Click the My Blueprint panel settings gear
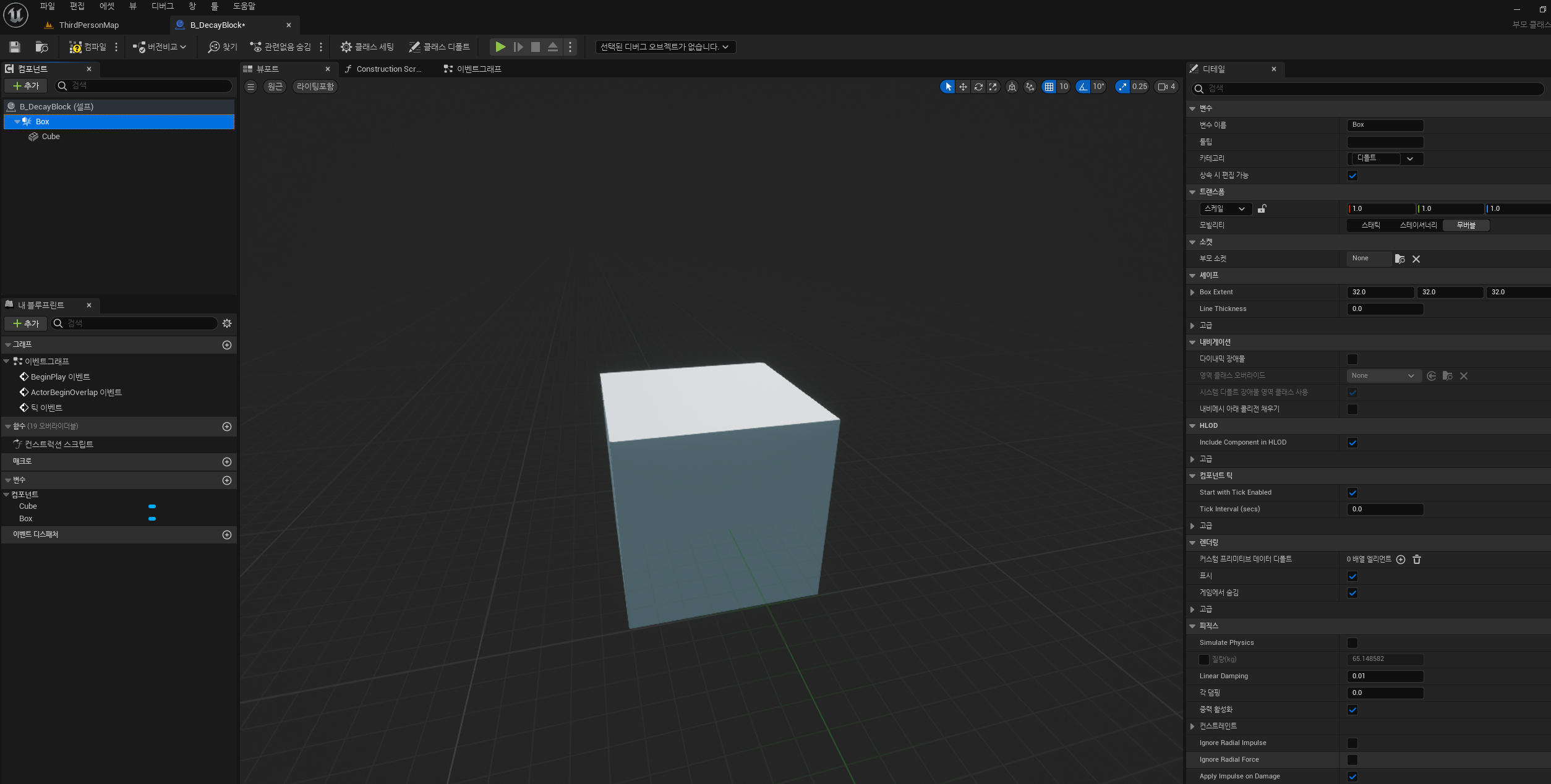Image resolution: width=1551 pixels, height=784 pixels. click(x=227, y=323)
